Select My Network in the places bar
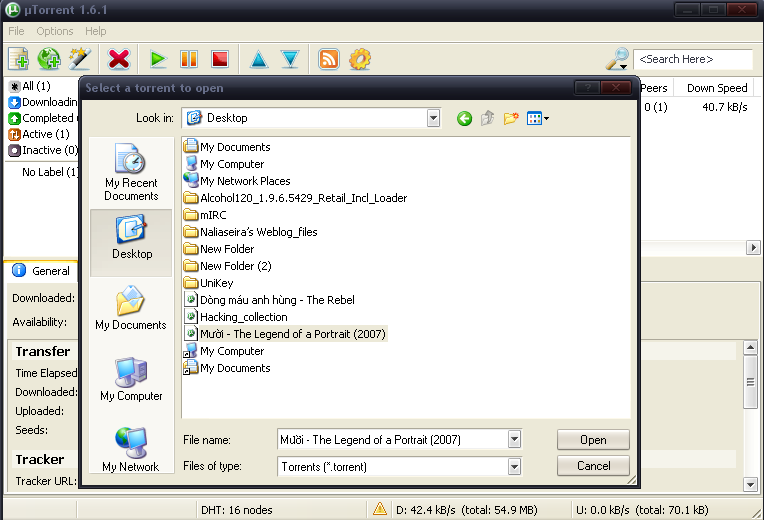The image size is (764, 520). click(131, 449)
